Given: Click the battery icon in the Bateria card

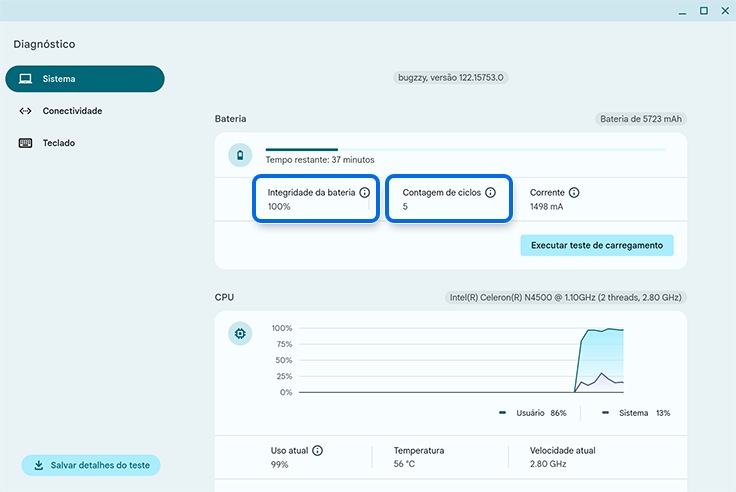Looking at the screenshot, I should point(240,155).
